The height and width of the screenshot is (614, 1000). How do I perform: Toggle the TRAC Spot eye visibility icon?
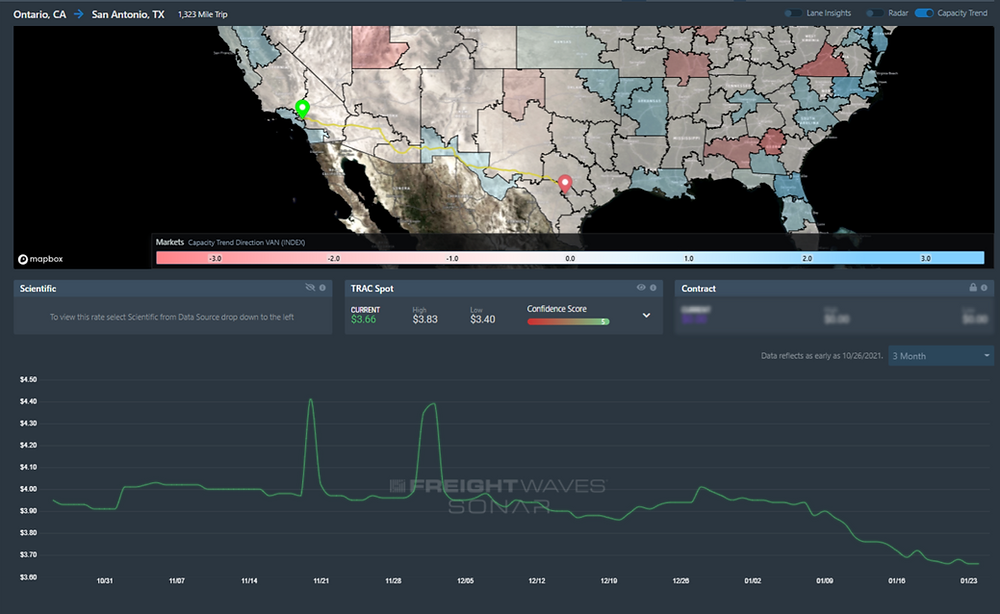[641, 288]
